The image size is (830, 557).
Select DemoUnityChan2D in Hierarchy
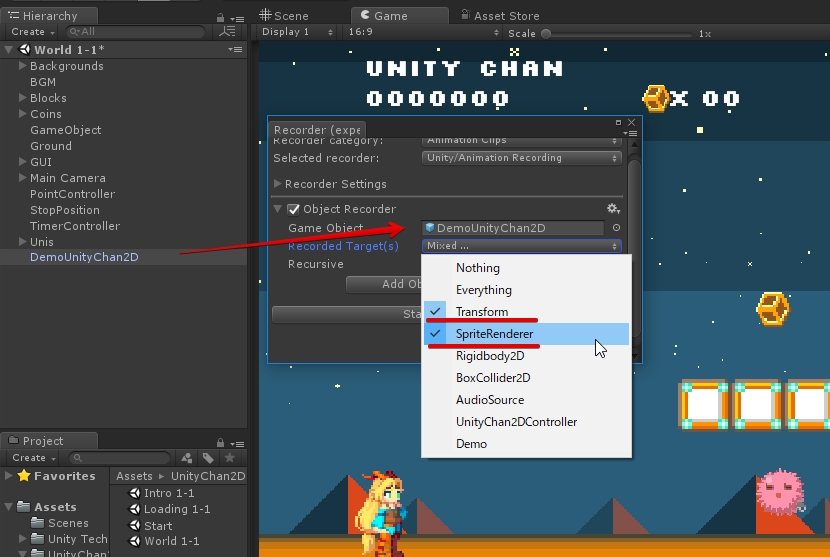point(84,257)
